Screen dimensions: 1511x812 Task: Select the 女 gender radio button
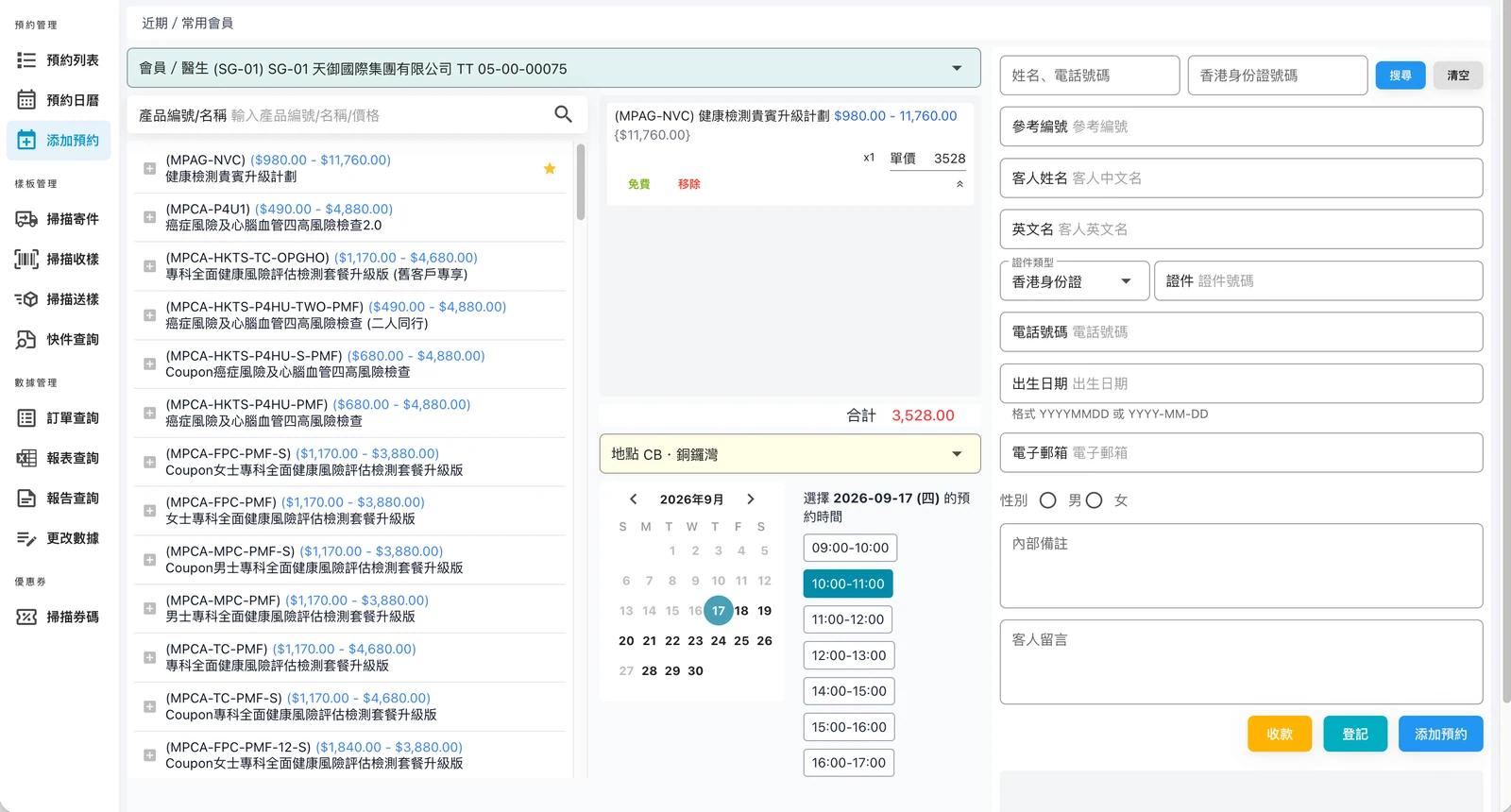tap(1094, 500)
